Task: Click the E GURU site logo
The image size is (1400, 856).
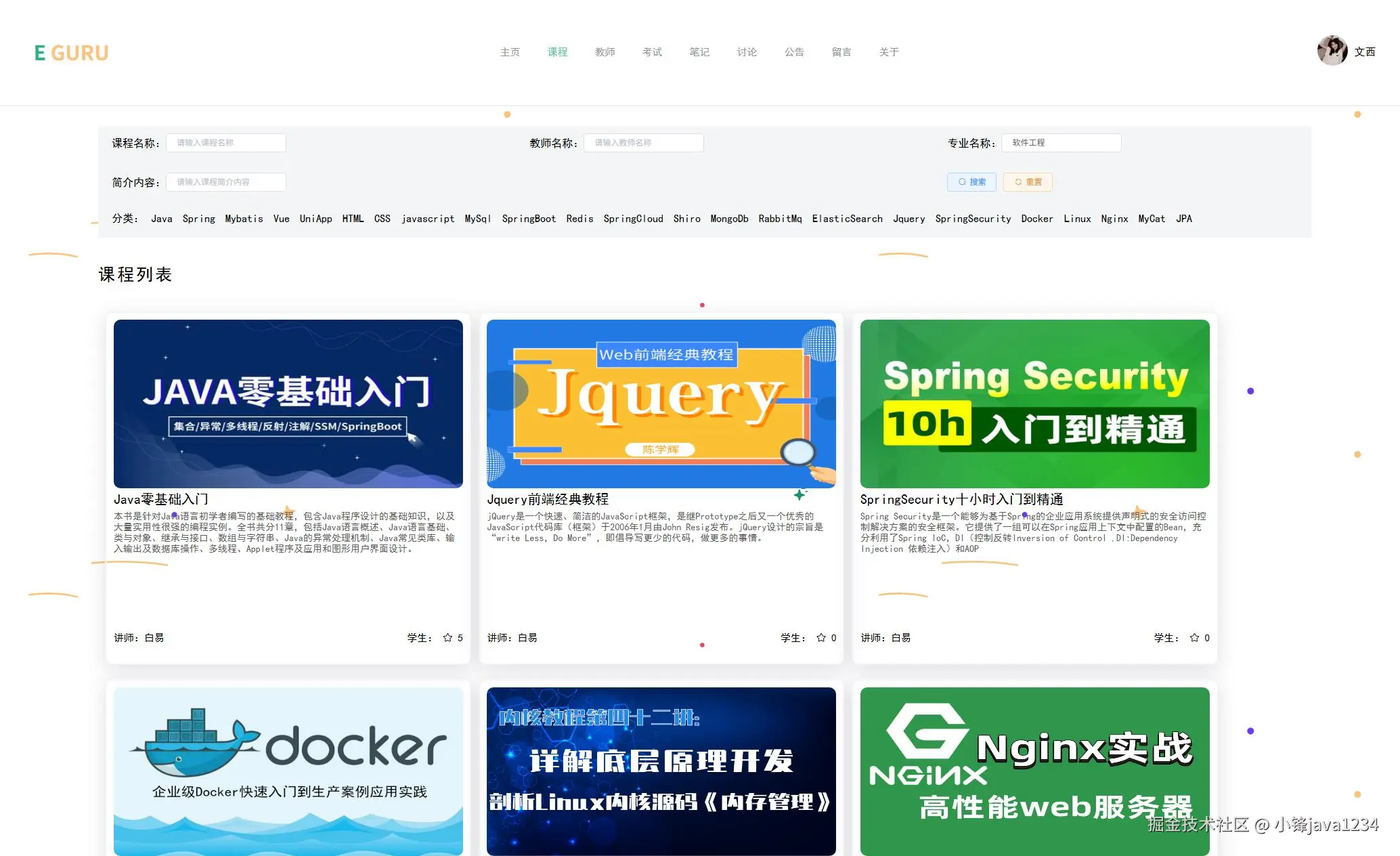Action: coord(70,52)
